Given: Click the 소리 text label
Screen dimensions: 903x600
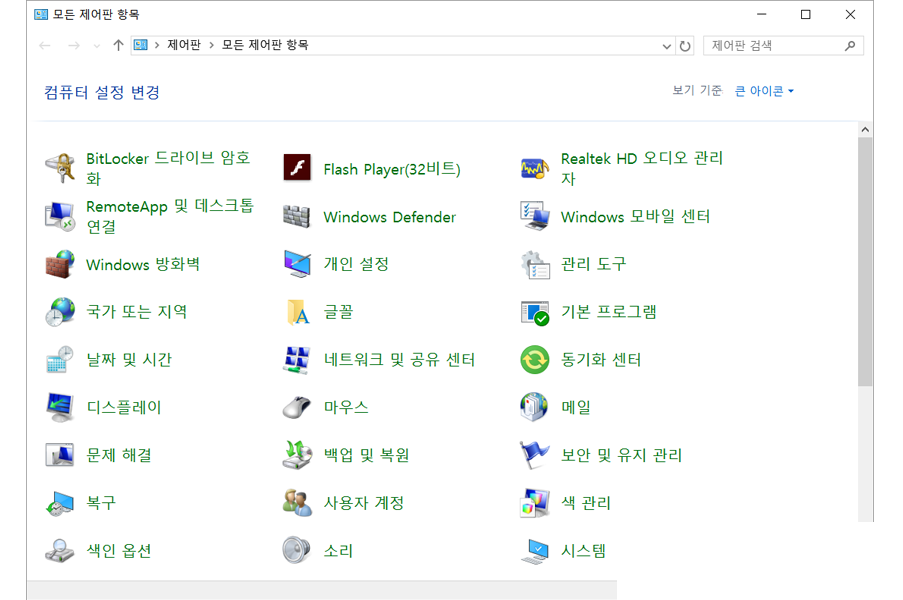Looking at the screenshot, I should point(338,551).
